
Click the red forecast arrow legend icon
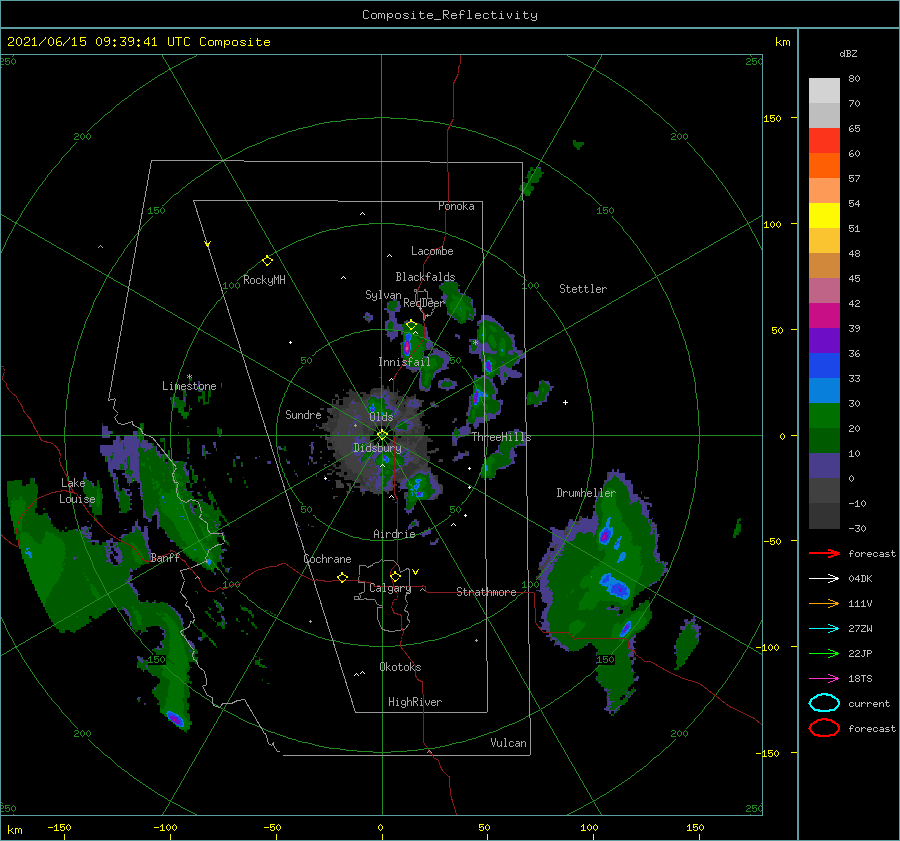pos(824,553)
